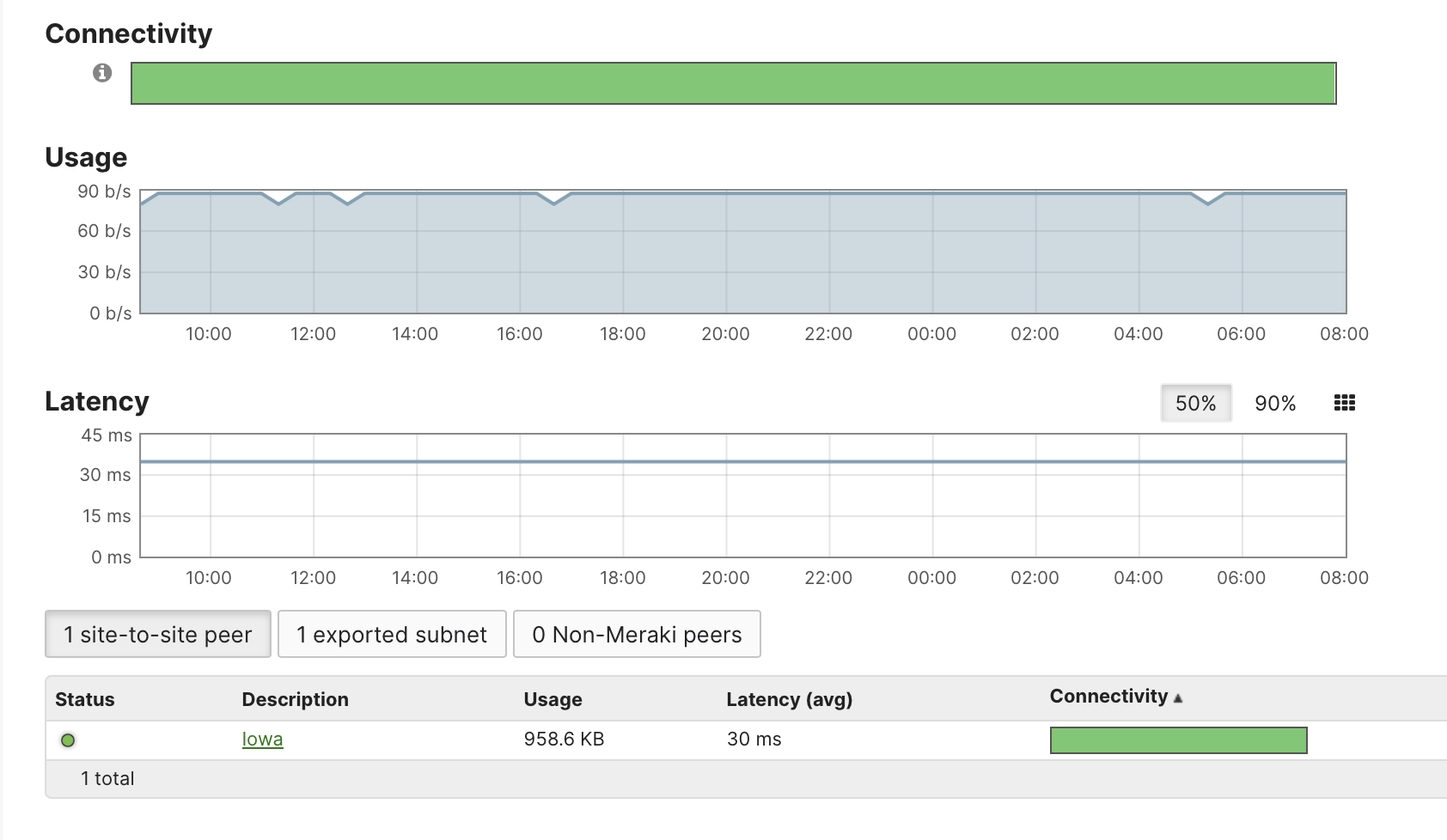Viewport: 1447px width, 840px height.
Task: Click the sort arrow on the Connectivity column
Action: (x=1179, y=697)
